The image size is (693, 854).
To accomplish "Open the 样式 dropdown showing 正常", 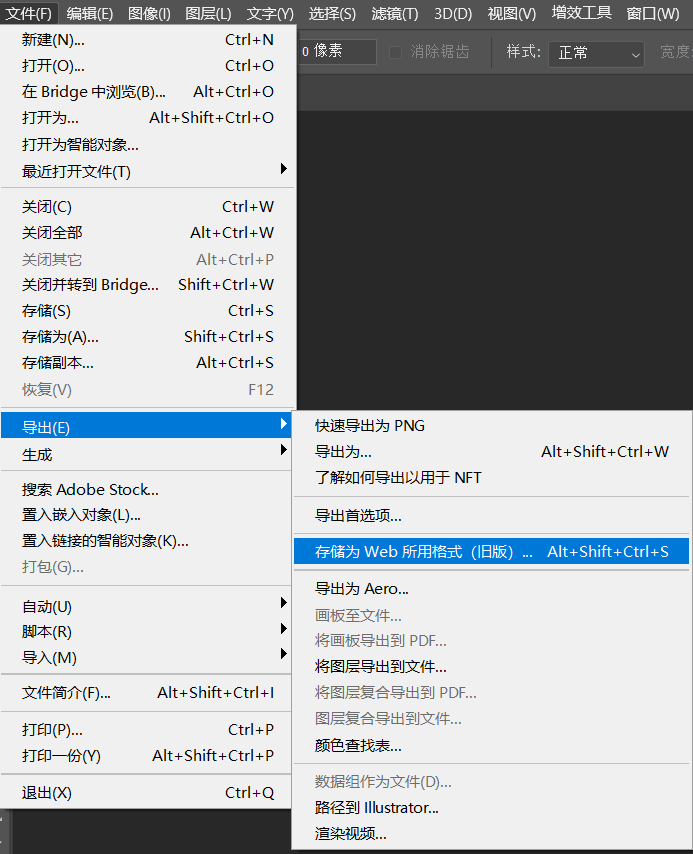I will point(596,53).
